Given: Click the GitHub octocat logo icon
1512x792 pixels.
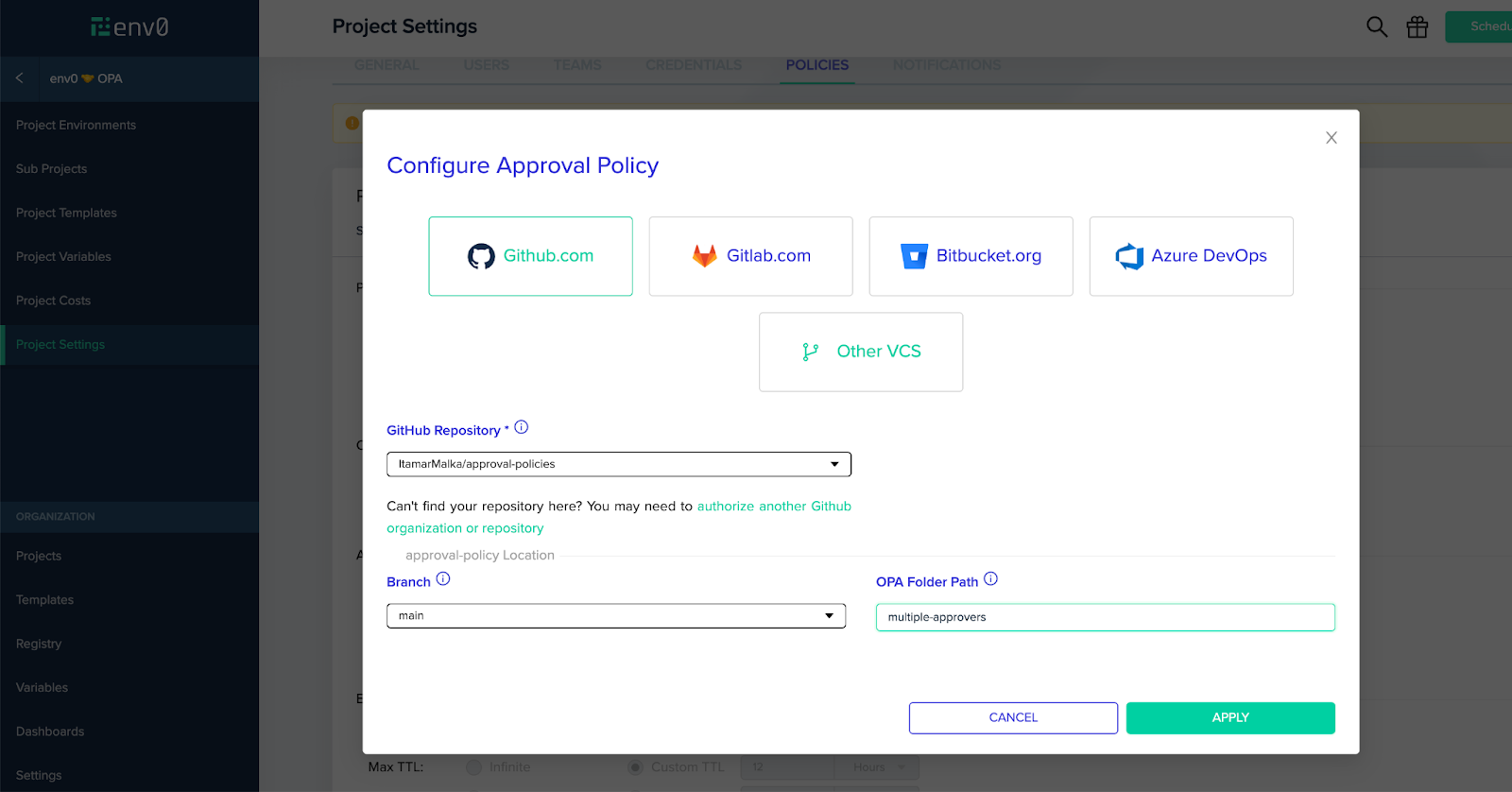Looking at the screenshot, I should 481,256.
